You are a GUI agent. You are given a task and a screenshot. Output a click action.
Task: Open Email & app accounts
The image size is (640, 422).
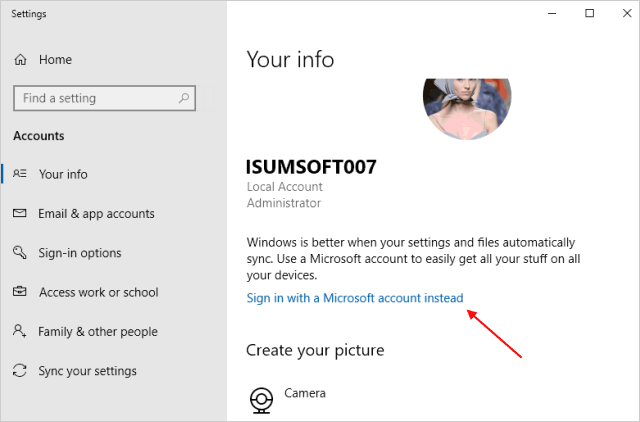click(x=96, y=213)
